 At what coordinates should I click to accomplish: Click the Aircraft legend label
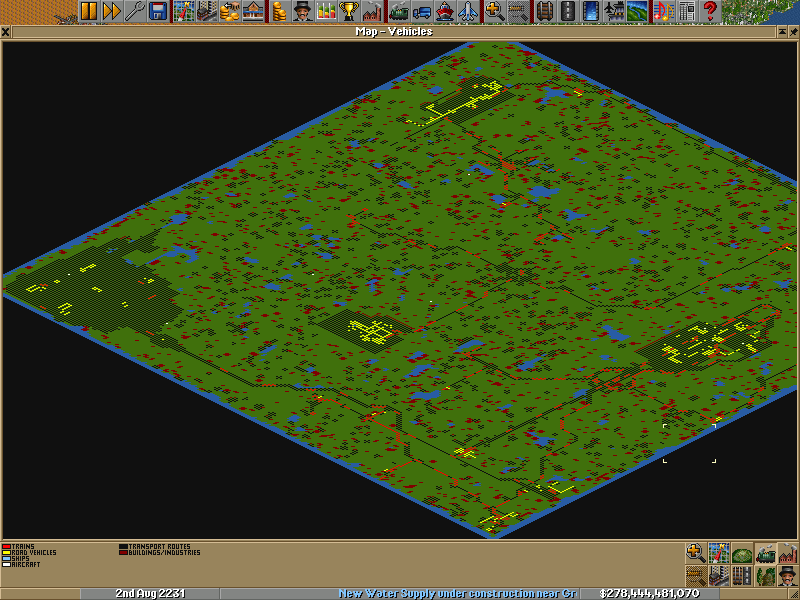coord(26,565)
